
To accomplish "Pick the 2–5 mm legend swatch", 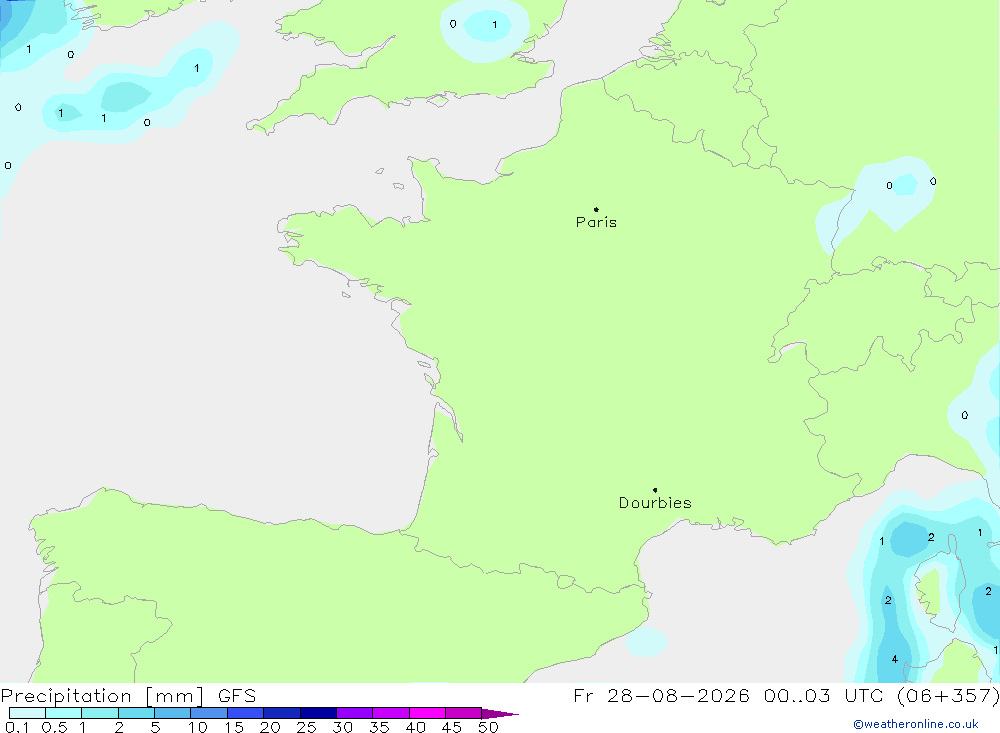I will pyautogui.click(x=136, y=713).
